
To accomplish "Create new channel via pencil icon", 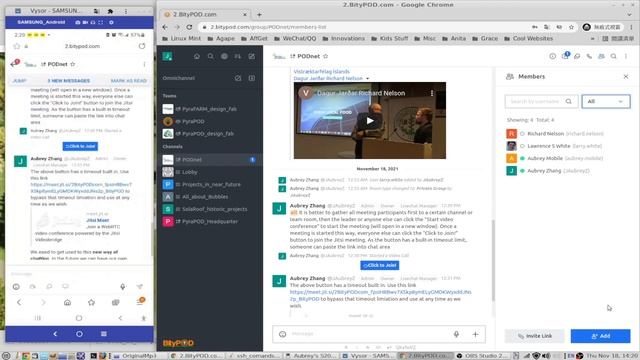I will [x=251, y=56].
